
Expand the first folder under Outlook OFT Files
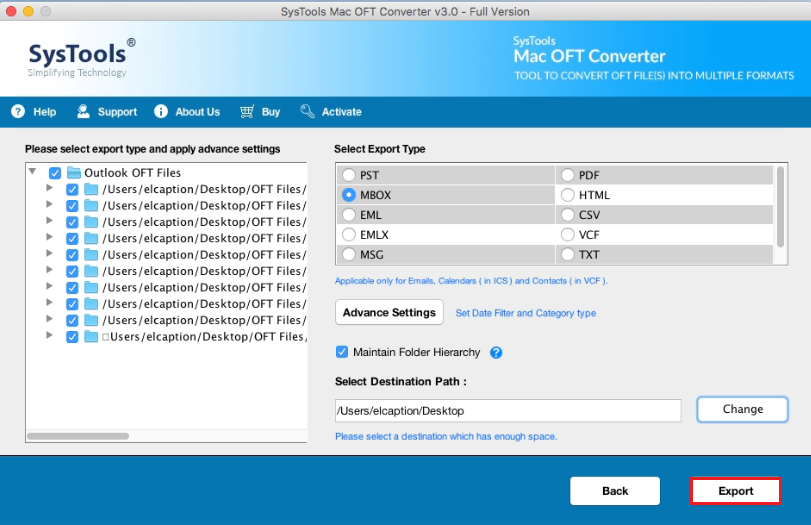[x=49, y=188]
